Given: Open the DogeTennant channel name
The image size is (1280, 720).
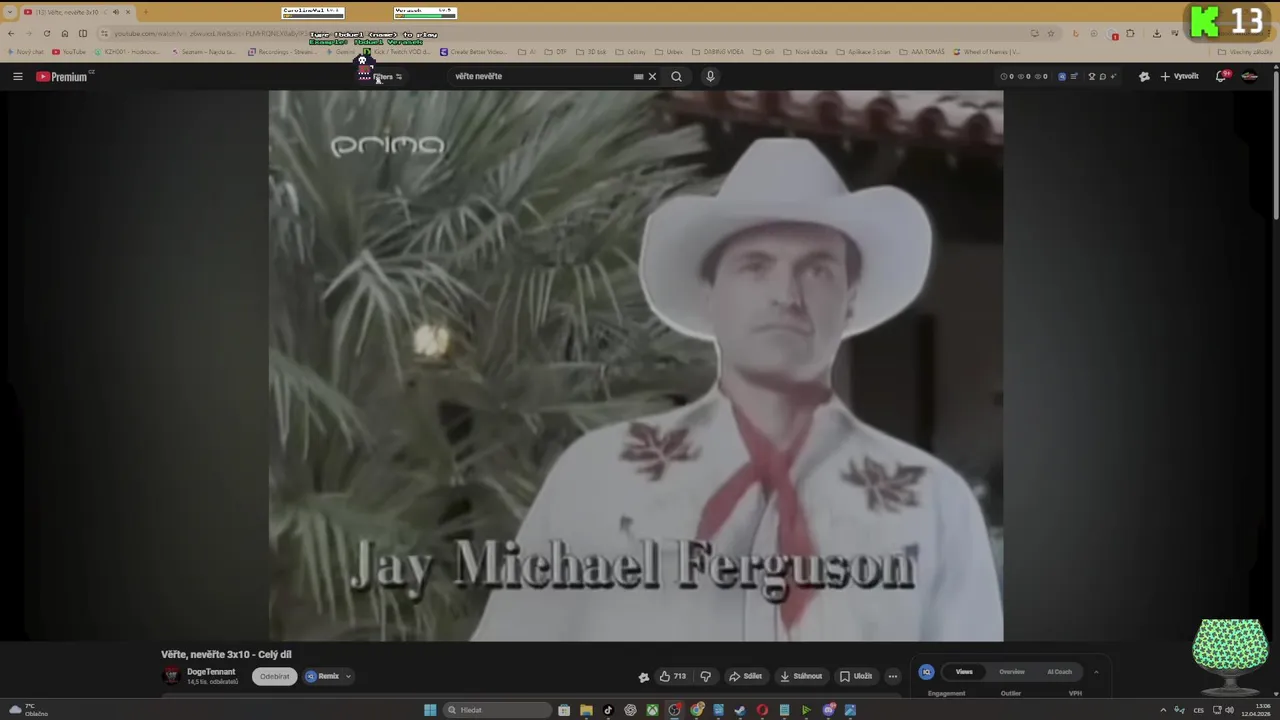Looking at the screenshot, I should 211,672.
